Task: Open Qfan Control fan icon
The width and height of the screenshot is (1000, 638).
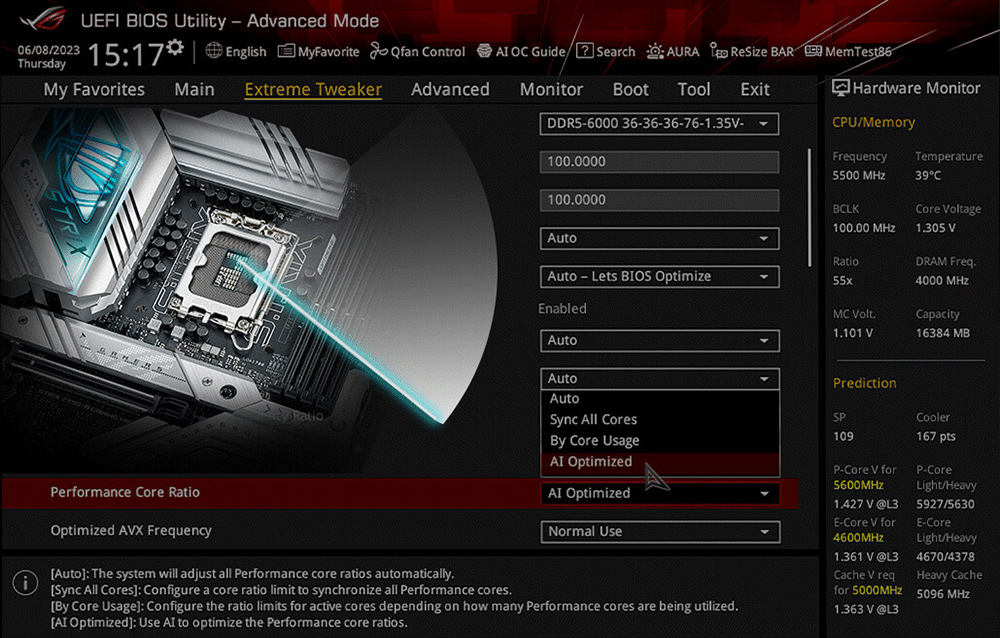Action: point(378,51)
